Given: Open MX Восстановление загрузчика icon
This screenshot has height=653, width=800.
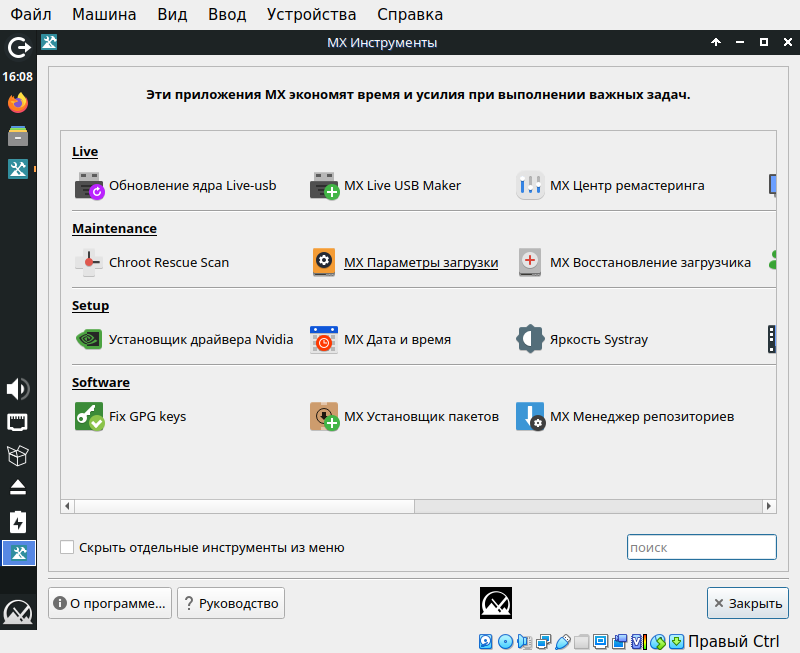Looking at the screenshot, I should [530, 263].
